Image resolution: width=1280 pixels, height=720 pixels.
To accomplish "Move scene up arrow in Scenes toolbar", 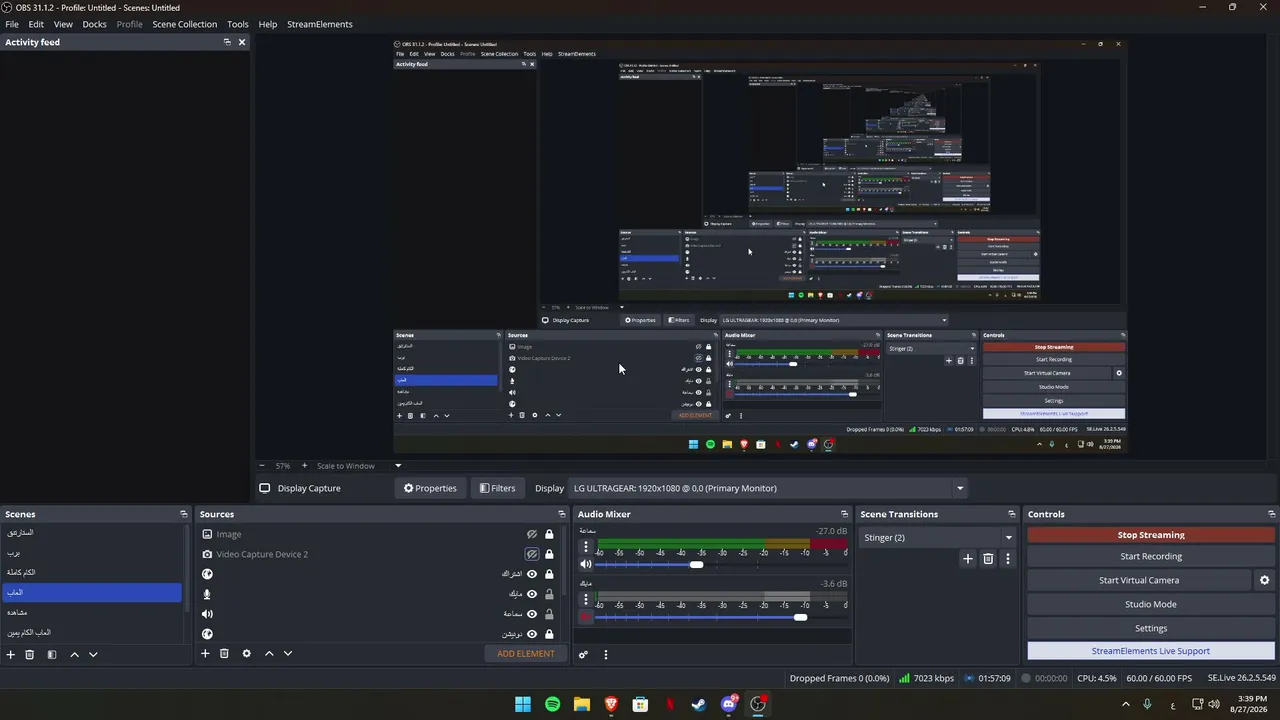I will coord(74,654).
